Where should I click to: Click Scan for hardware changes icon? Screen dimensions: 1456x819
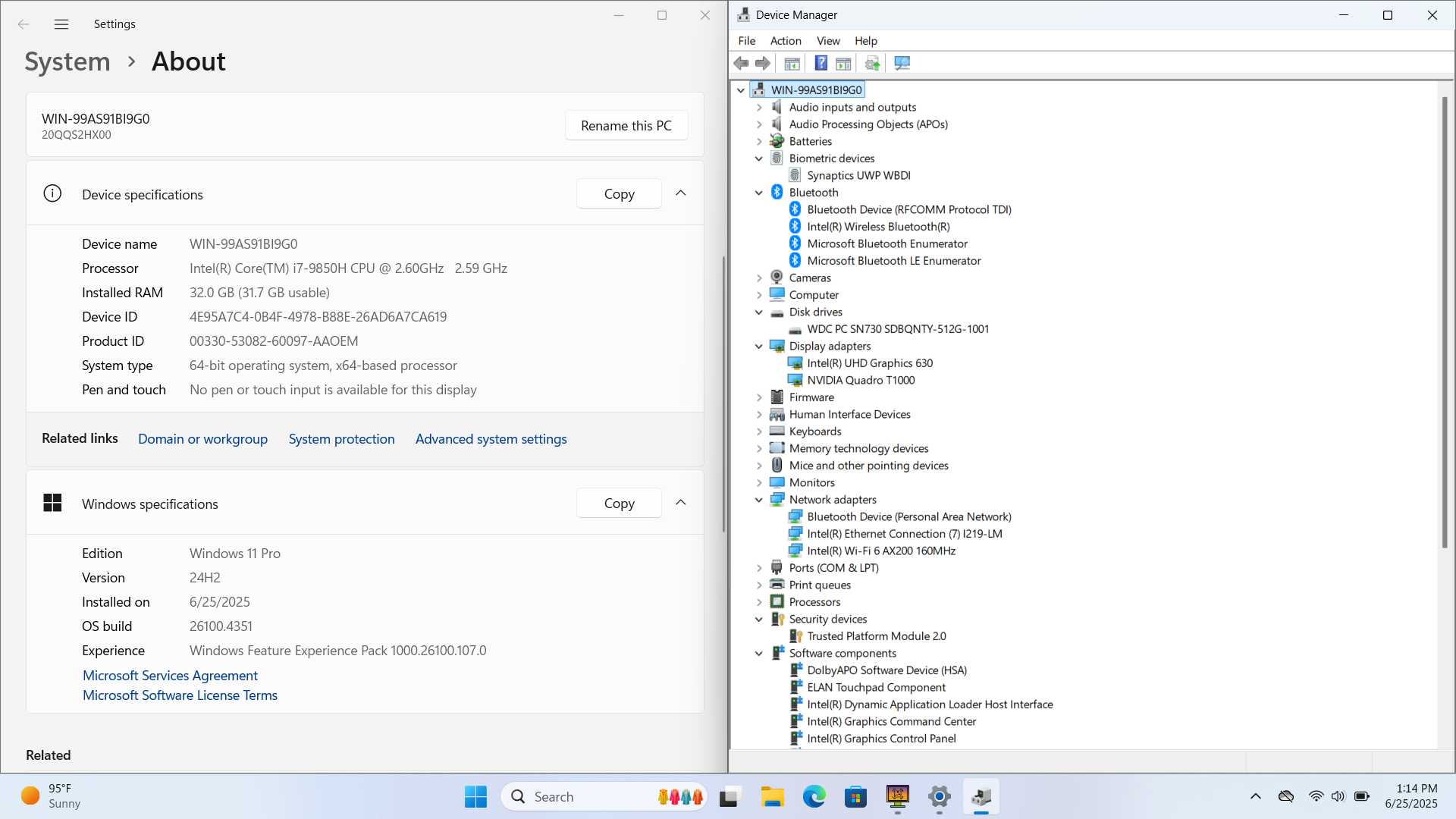pyautogui.click(x=902, y=64)
